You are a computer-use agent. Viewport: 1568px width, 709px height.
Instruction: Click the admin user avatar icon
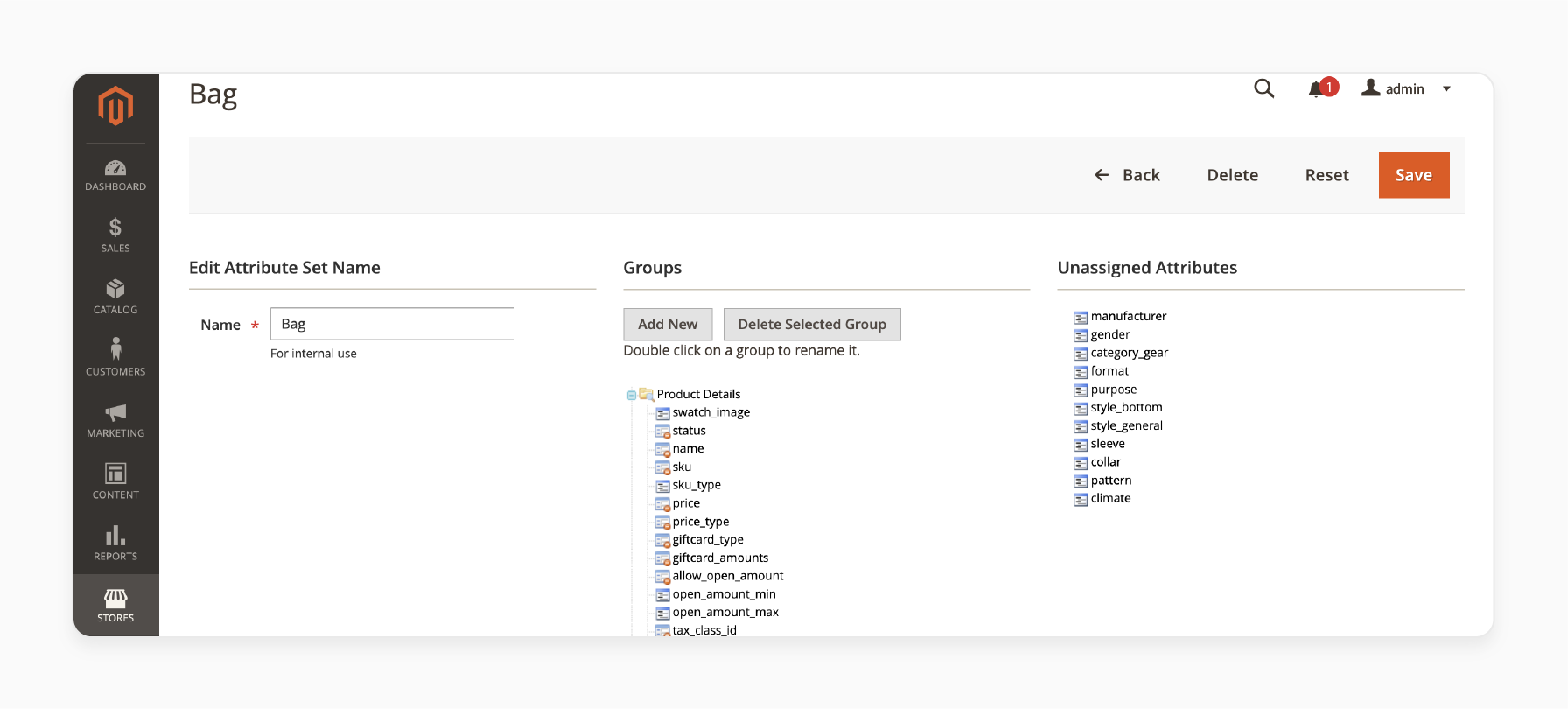(1371, 88)
